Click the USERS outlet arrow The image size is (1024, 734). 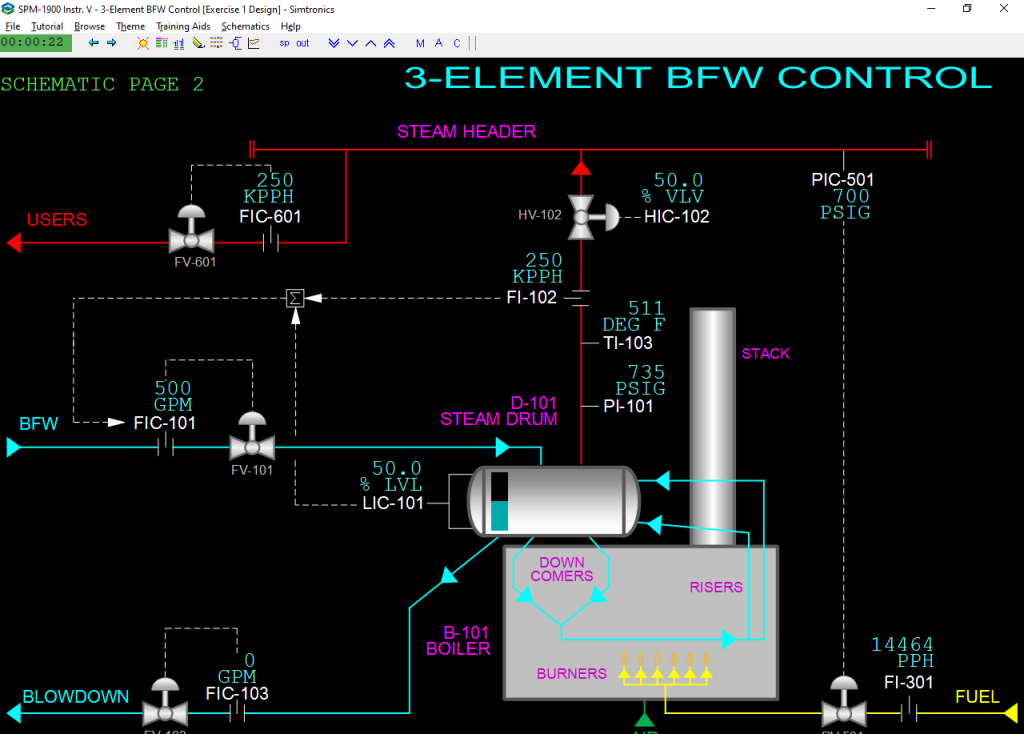click(x=14, y=243)
